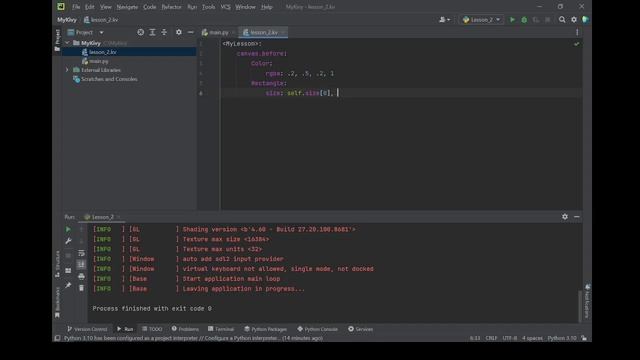Hide the Project tool window
The width and height of the screenshot is (640, 360).
click(x=191, y=32)
